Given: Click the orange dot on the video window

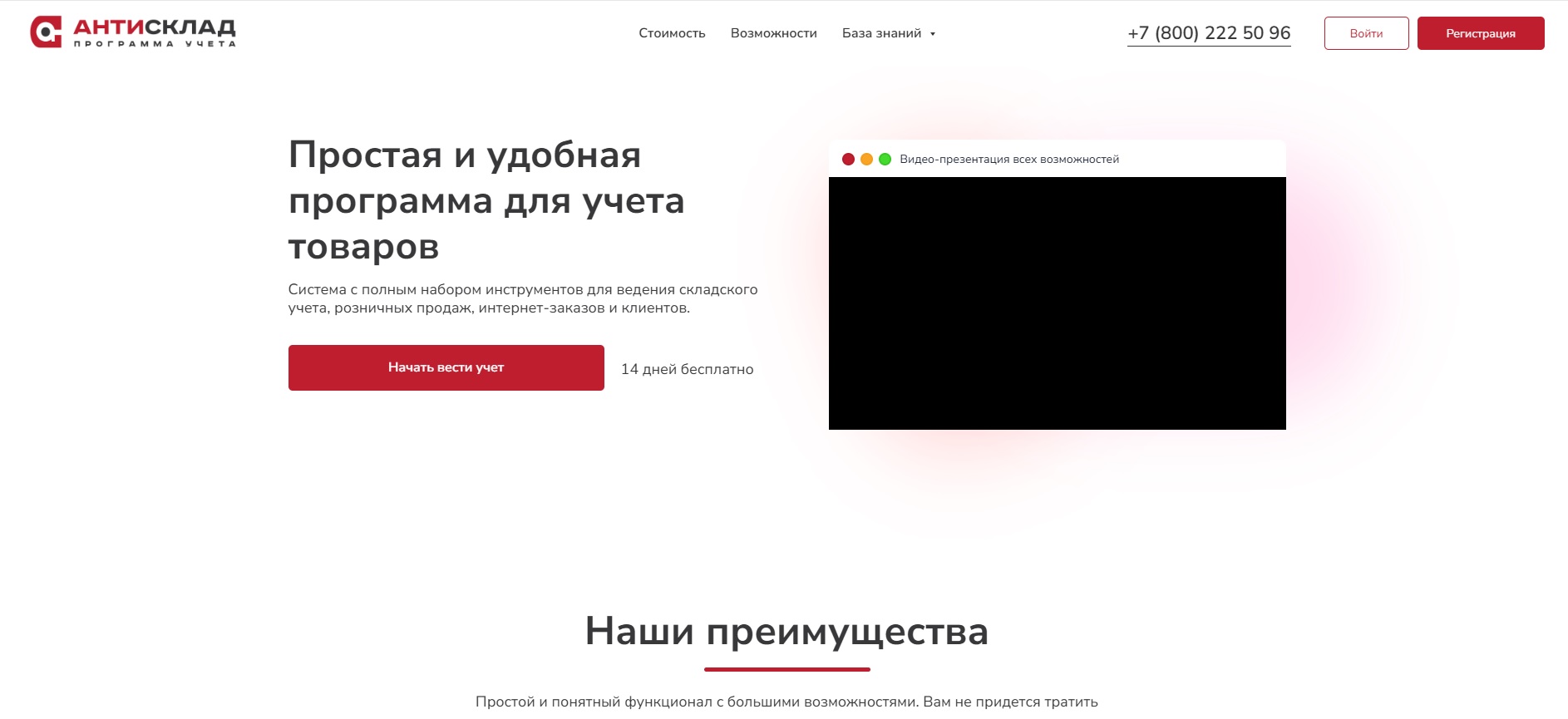Looking at the screenshot, I should tap(866, 159).
